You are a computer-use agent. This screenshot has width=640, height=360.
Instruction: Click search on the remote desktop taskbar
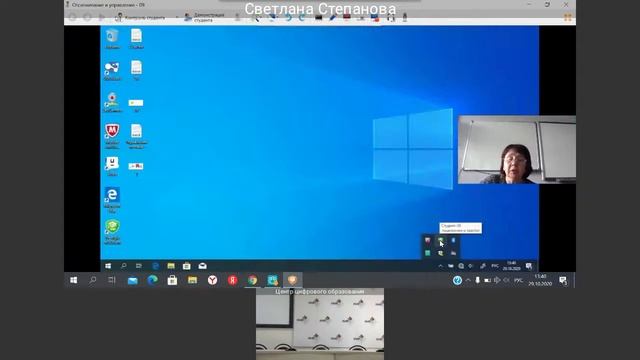click(124, 266)
